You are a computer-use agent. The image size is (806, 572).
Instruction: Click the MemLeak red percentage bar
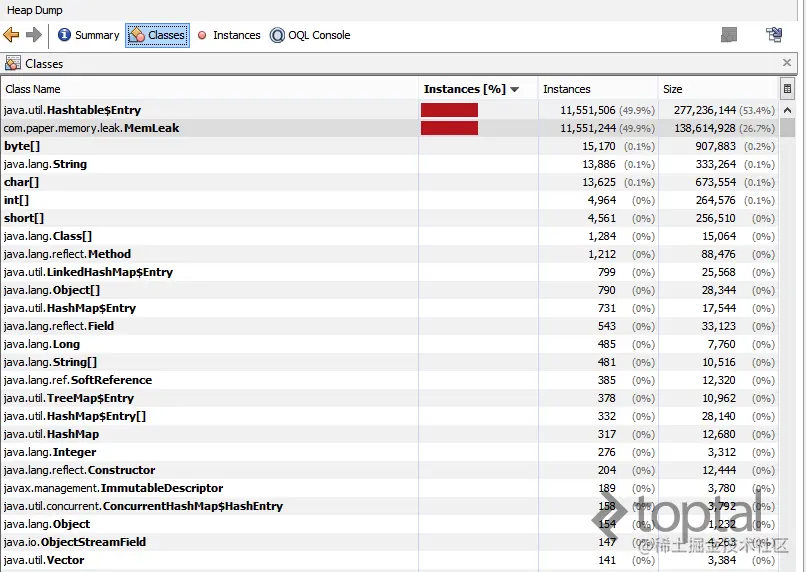pyautogui.click(x=449, y=128)
